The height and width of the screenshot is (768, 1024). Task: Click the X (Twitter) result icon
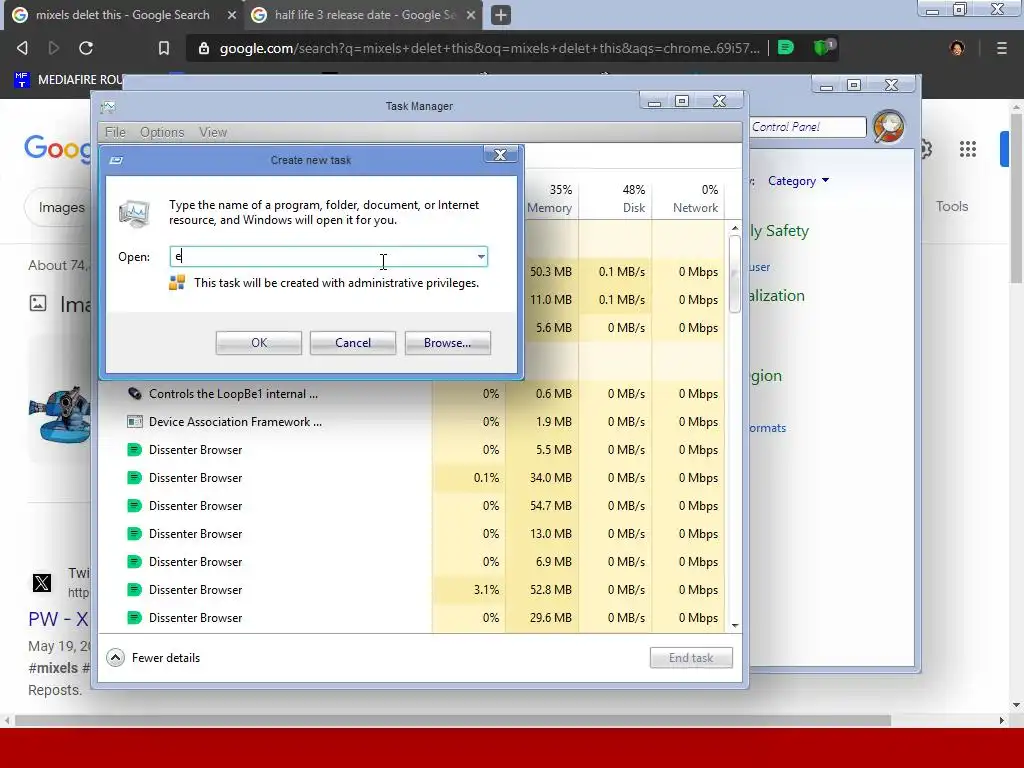click(42, 583)
